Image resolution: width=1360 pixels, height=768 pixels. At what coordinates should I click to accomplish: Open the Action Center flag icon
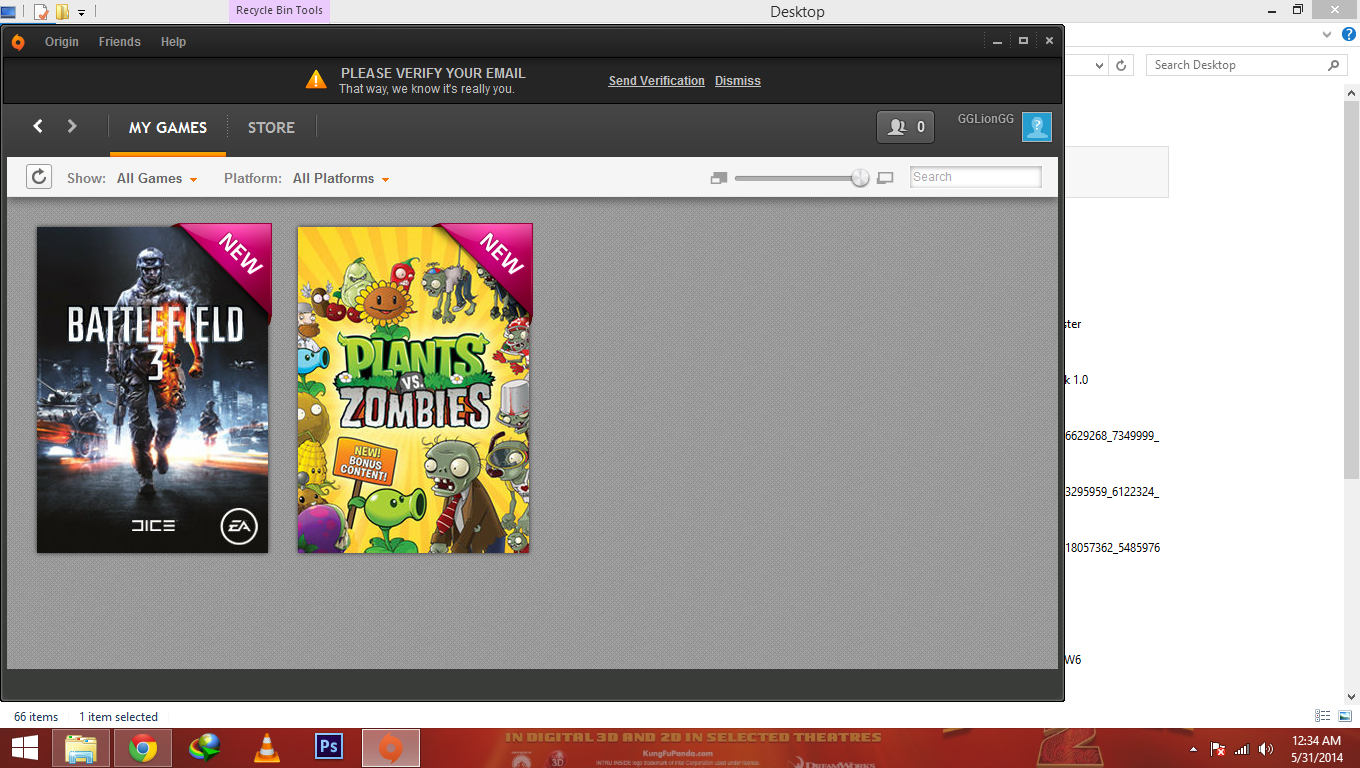1218,749
